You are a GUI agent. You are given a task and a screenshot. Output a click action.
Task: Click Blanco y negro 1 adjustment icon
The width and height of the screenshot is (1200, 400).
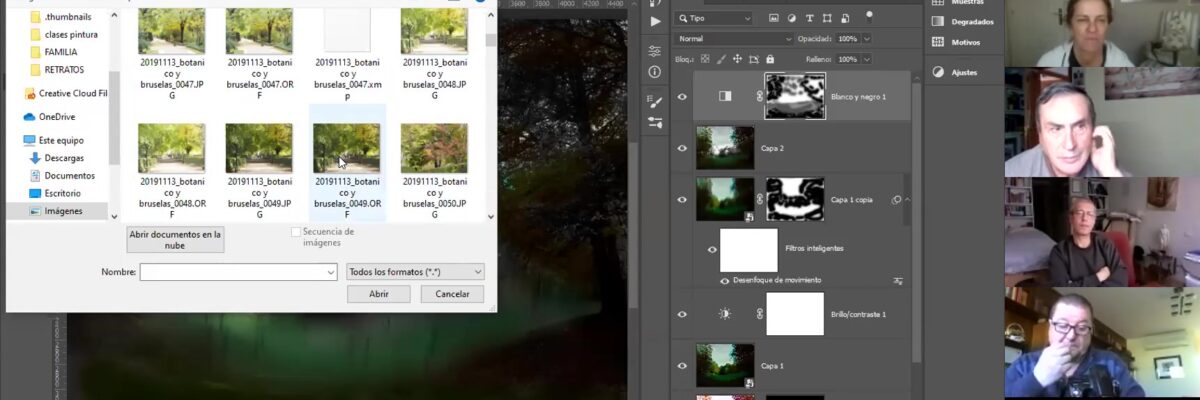(725, 96)
